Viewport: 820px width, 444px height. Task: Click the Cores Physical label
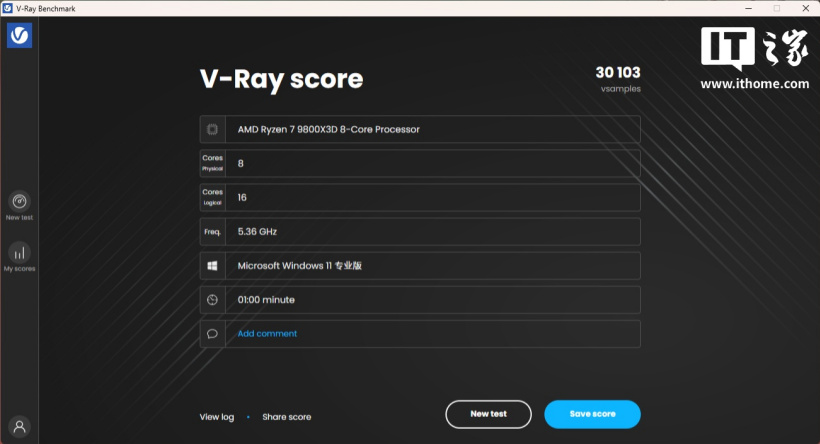(212, 163)
